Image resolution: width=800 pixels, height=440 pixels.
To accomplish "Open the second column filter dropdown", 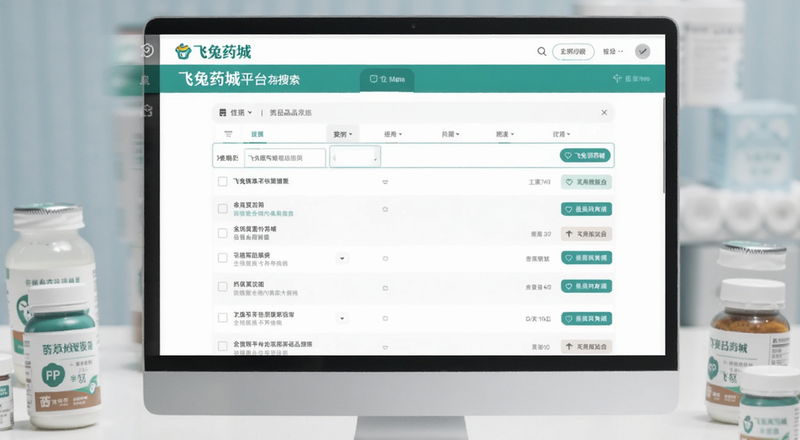I will (x=393, y=134).
